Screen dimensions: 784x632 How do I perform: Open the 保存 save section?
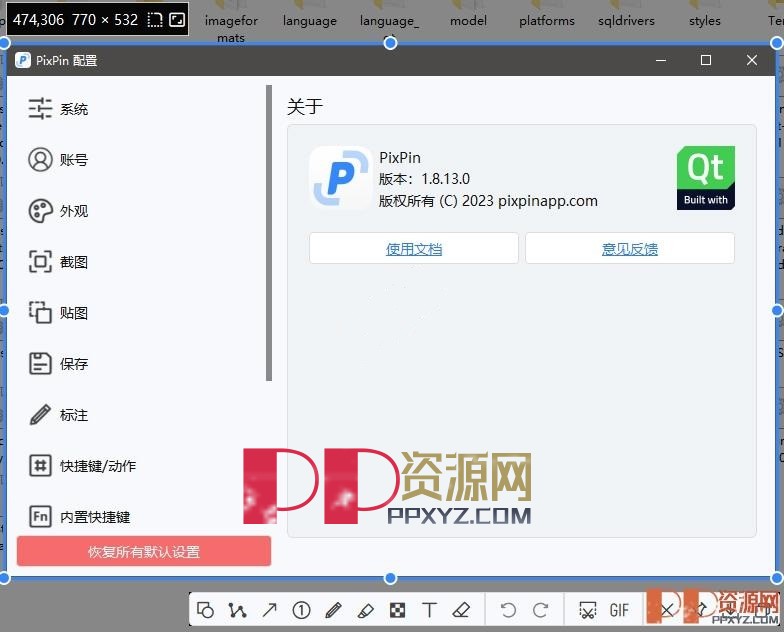click(x=58, y=364)
